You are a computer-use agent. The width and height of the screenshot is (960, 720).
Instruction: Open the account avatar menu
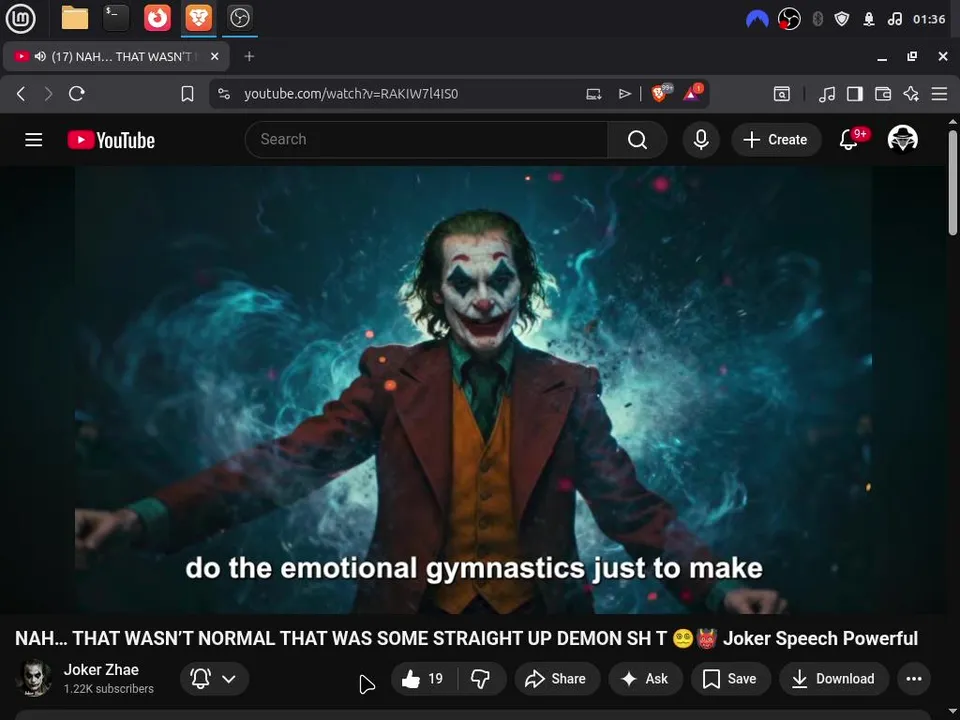[x=902, y=139]
